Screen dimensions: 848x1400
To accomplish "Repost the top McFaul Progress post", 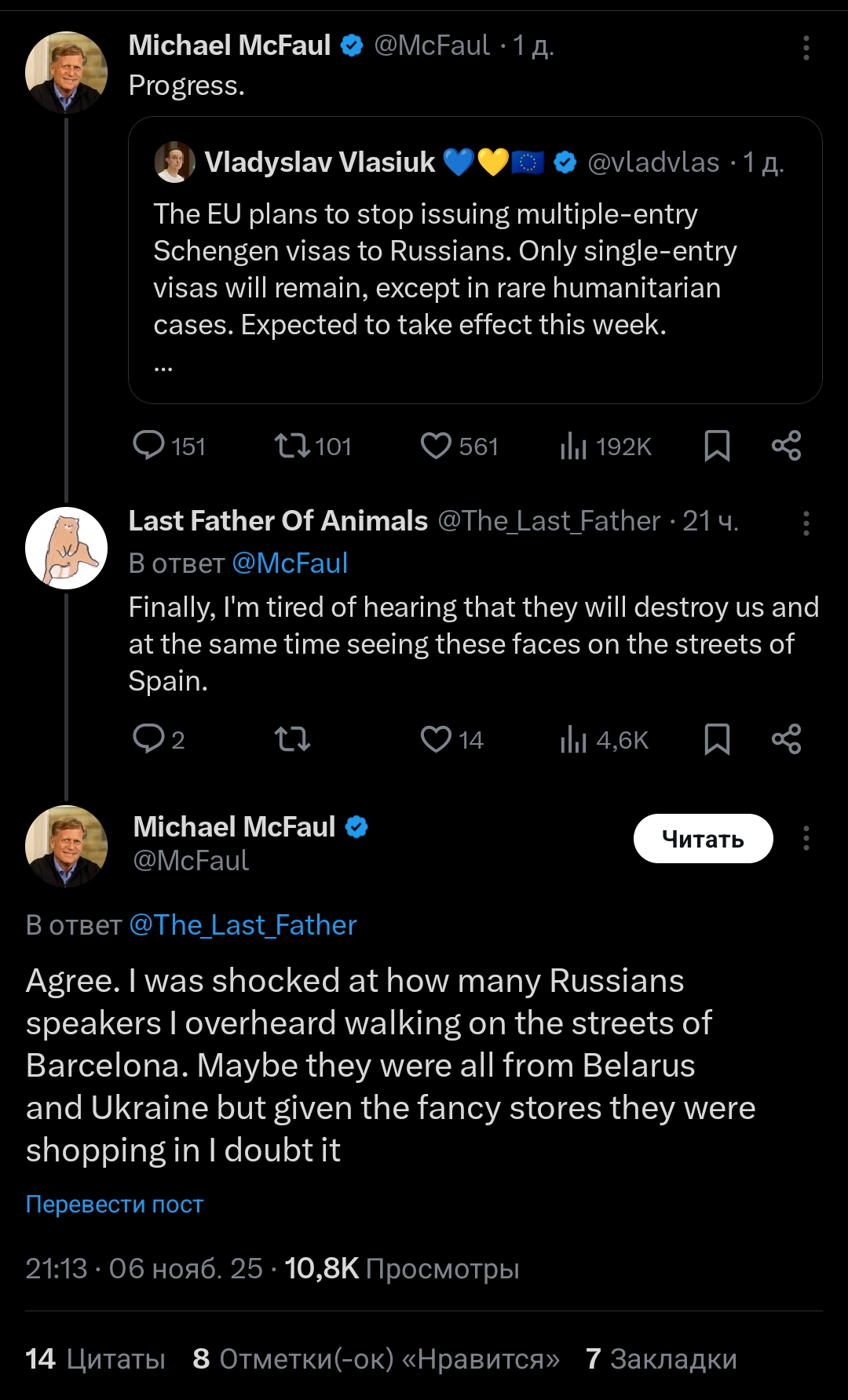I will pyautogui.click(x=292, y=446).
